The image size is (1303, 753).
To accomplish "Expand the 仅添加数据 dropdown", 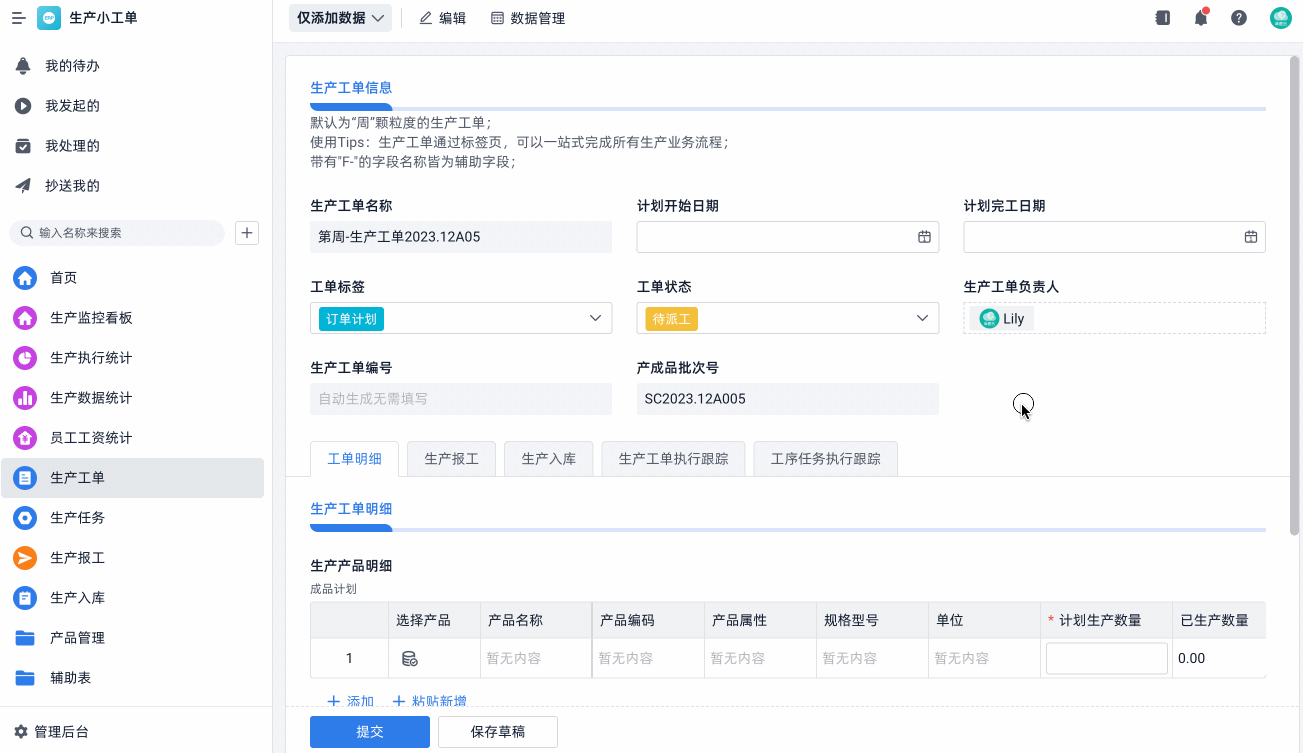I will point(340,18).
